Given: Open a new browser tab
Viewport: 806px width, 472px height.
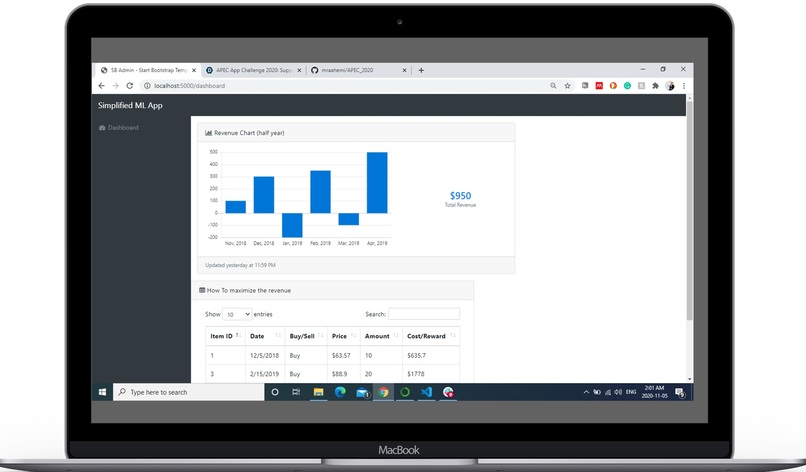Looking at the screenshot, I should [x=421, y=70].
